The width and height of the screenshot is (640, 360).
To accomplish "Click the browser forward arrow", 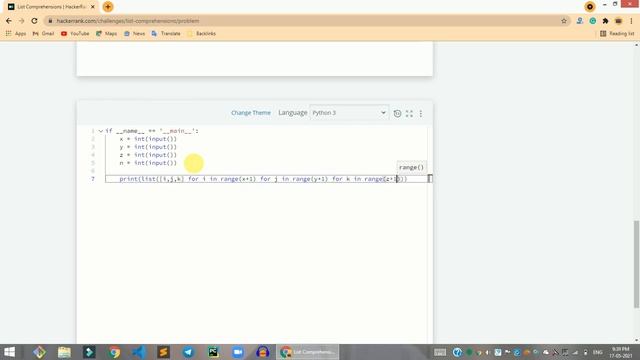I will [x=22, y=21].
